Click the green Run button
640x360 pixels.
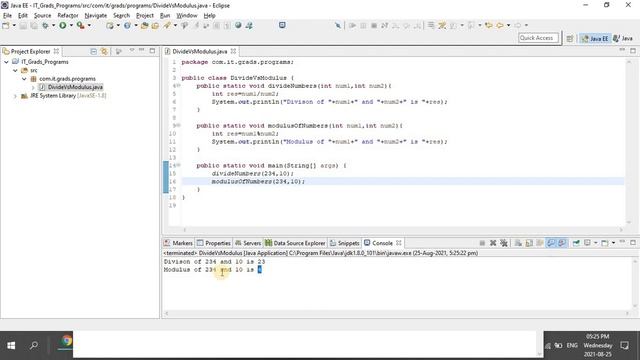[x=63, y=25]
